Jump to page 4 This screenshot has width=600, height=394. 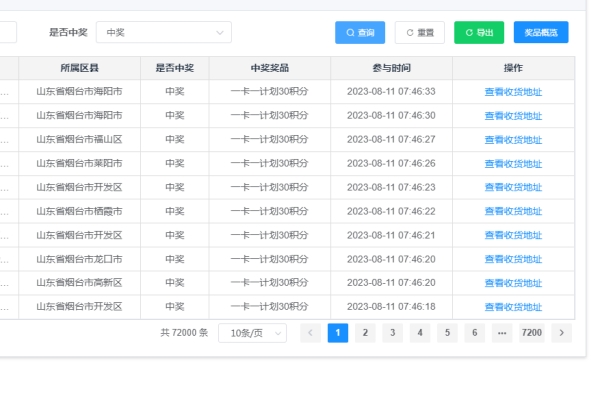(x=420, y=333)
